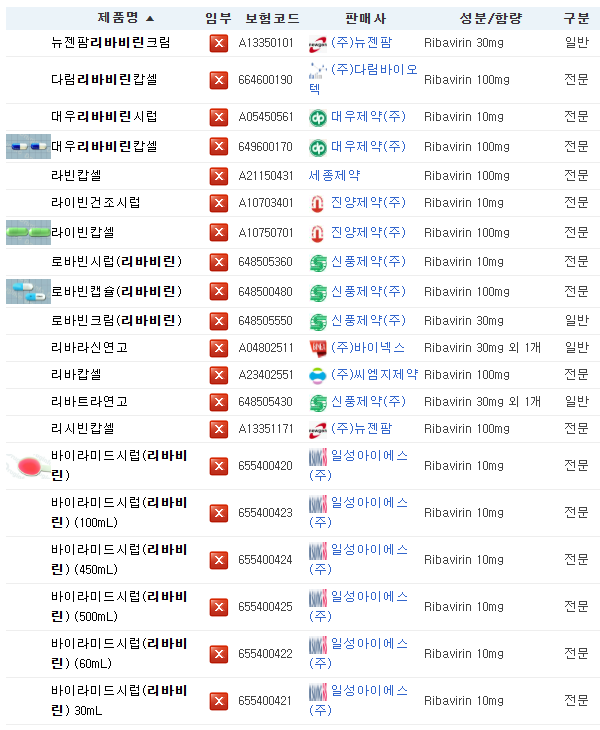This screenshot has width=600, height=730.
Task: Select product name 라이빈건조시럽
Action: coord(96,203)
